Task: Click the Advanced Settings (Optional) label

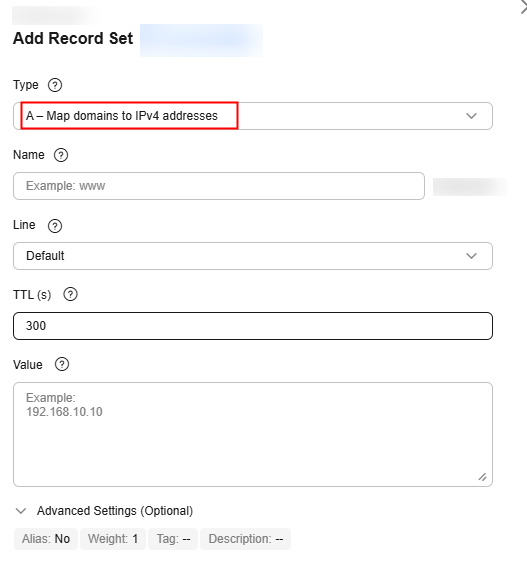Action: click(x=115, y=511)
